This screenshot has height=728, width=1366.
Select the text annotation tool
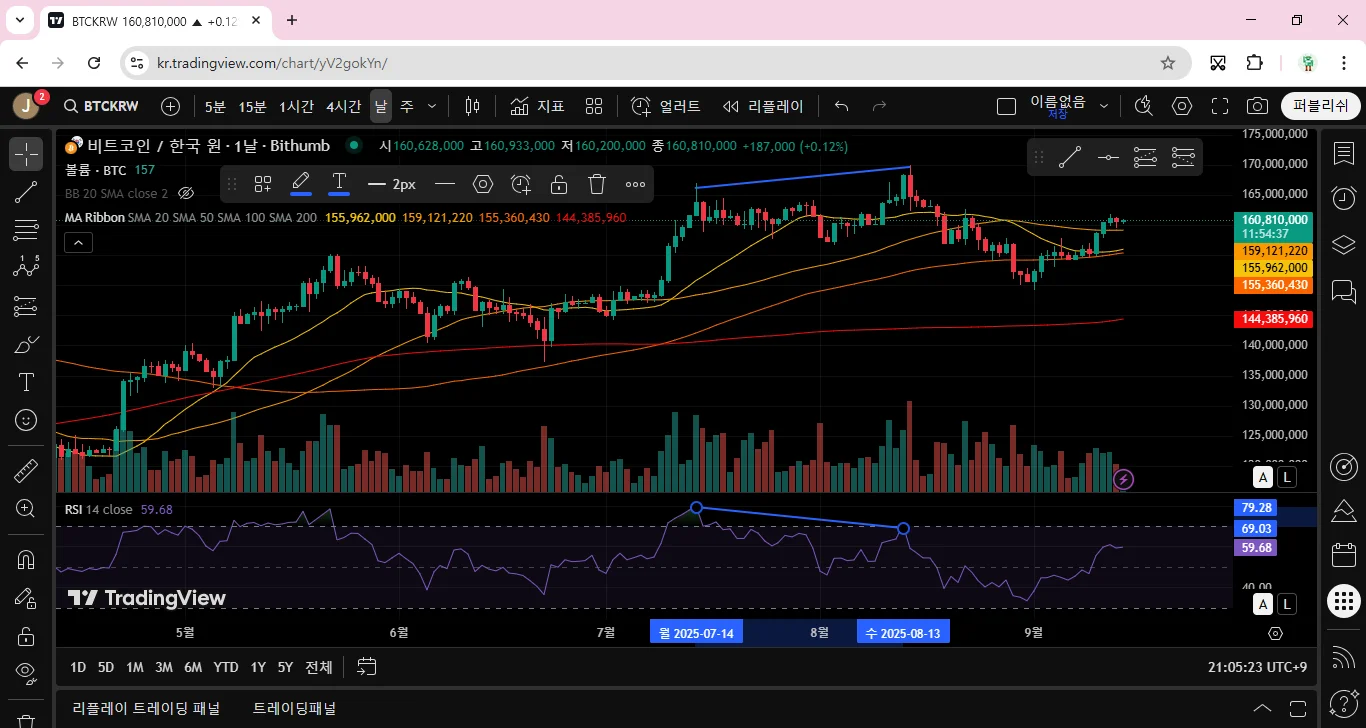26,382
